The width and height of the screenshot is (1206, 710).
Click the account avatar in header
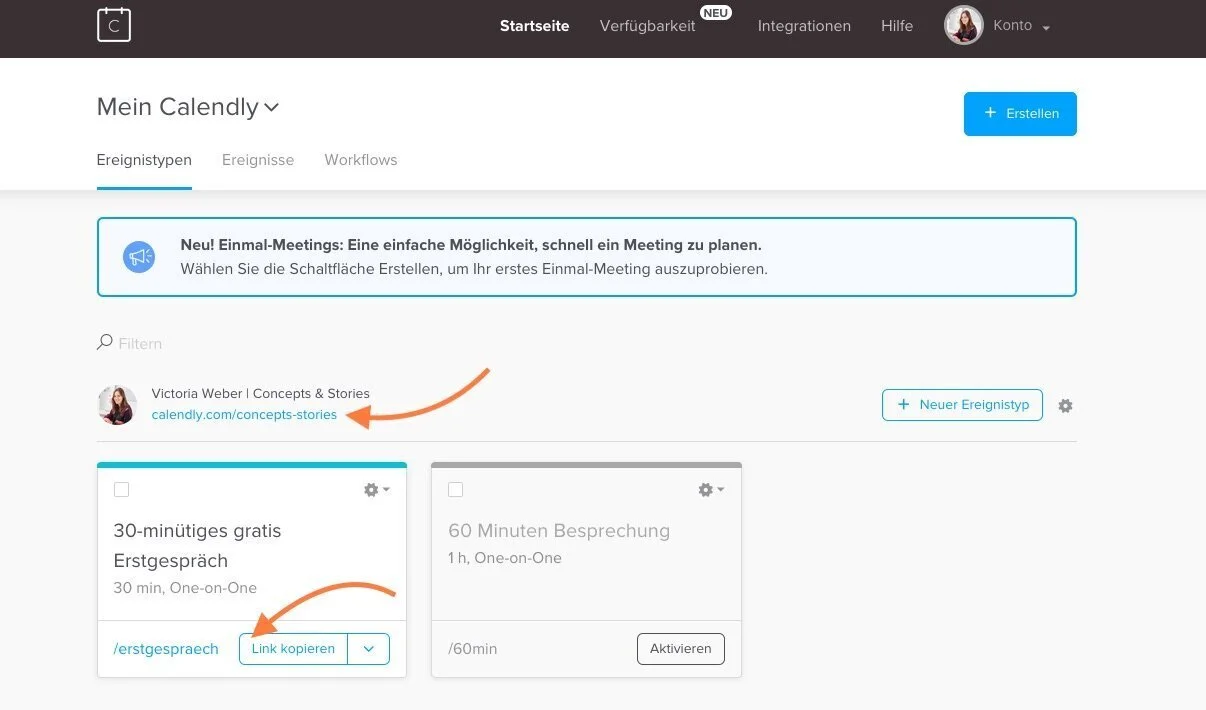coord(964,25)
